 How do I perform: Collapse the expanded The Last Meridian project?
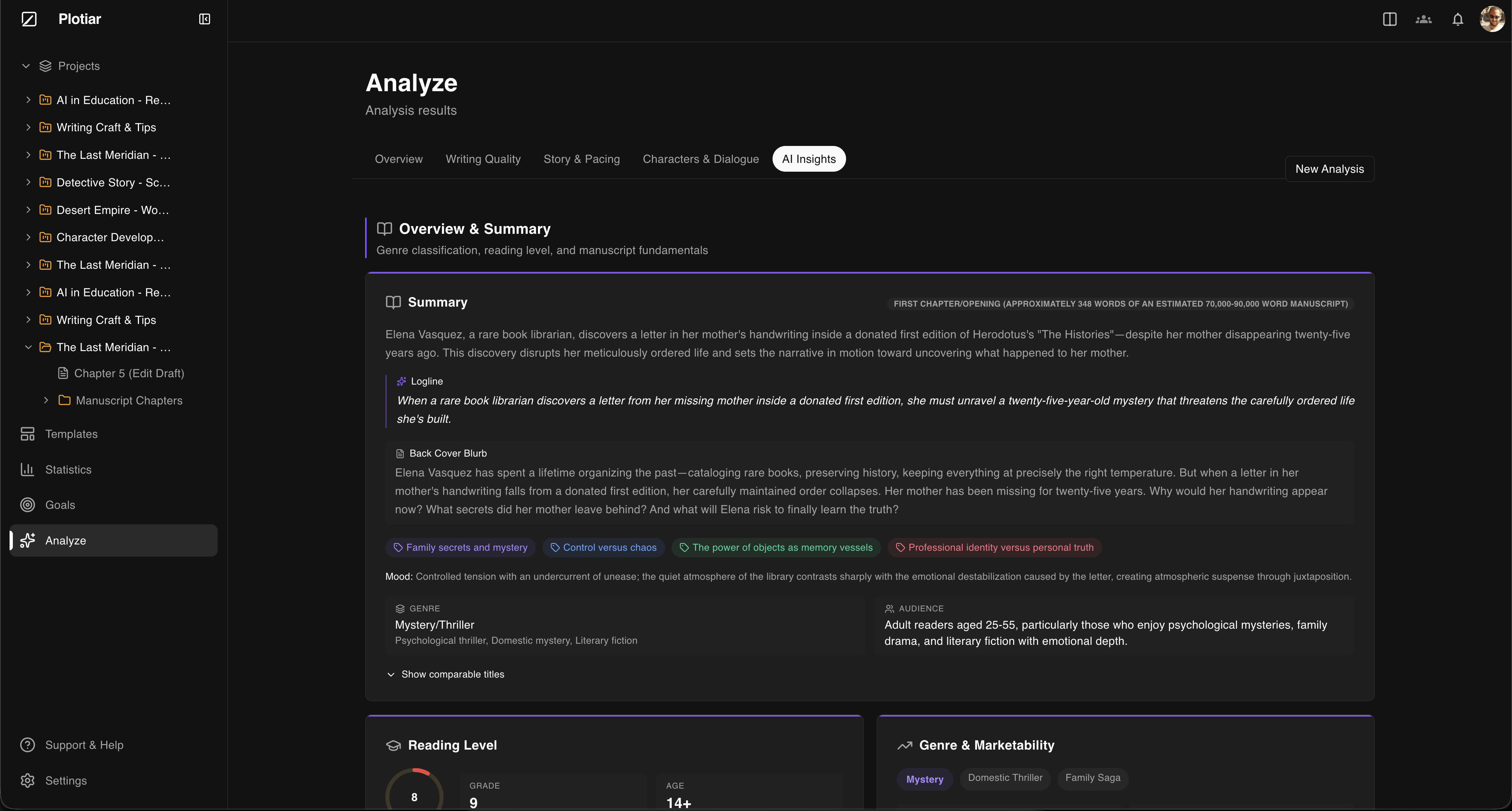coord(28,347)
